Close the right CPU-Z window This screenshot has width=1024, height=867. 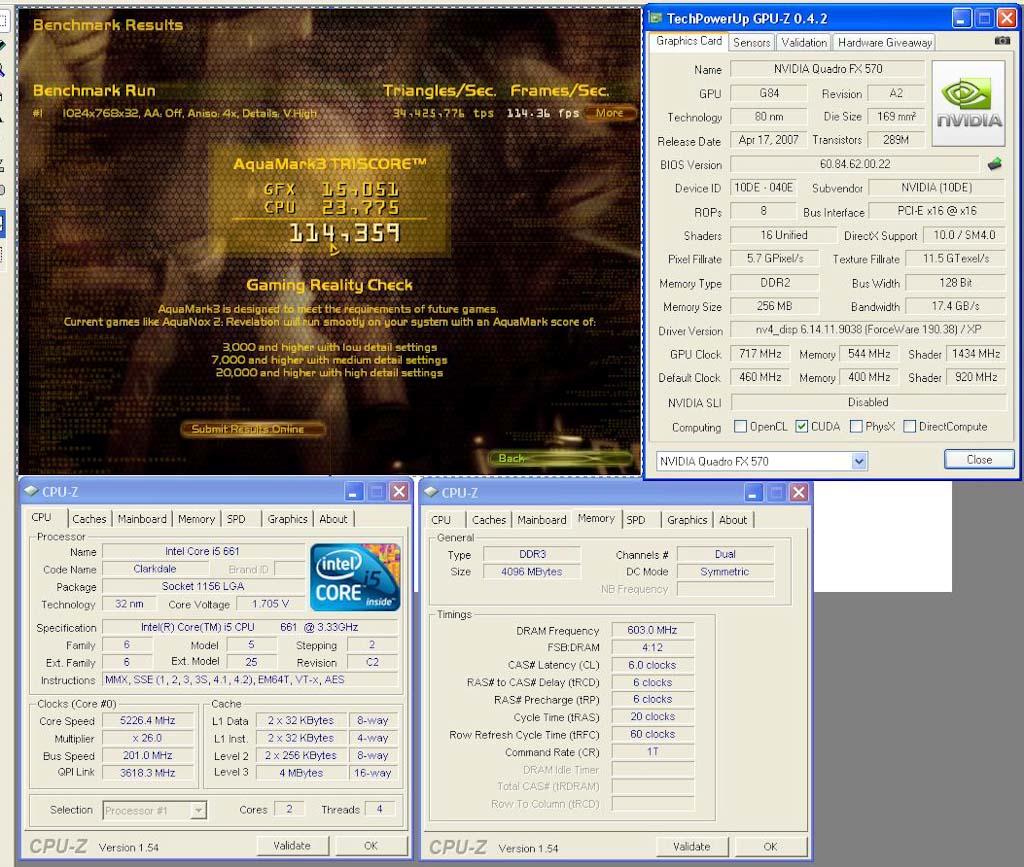(798, 493)
